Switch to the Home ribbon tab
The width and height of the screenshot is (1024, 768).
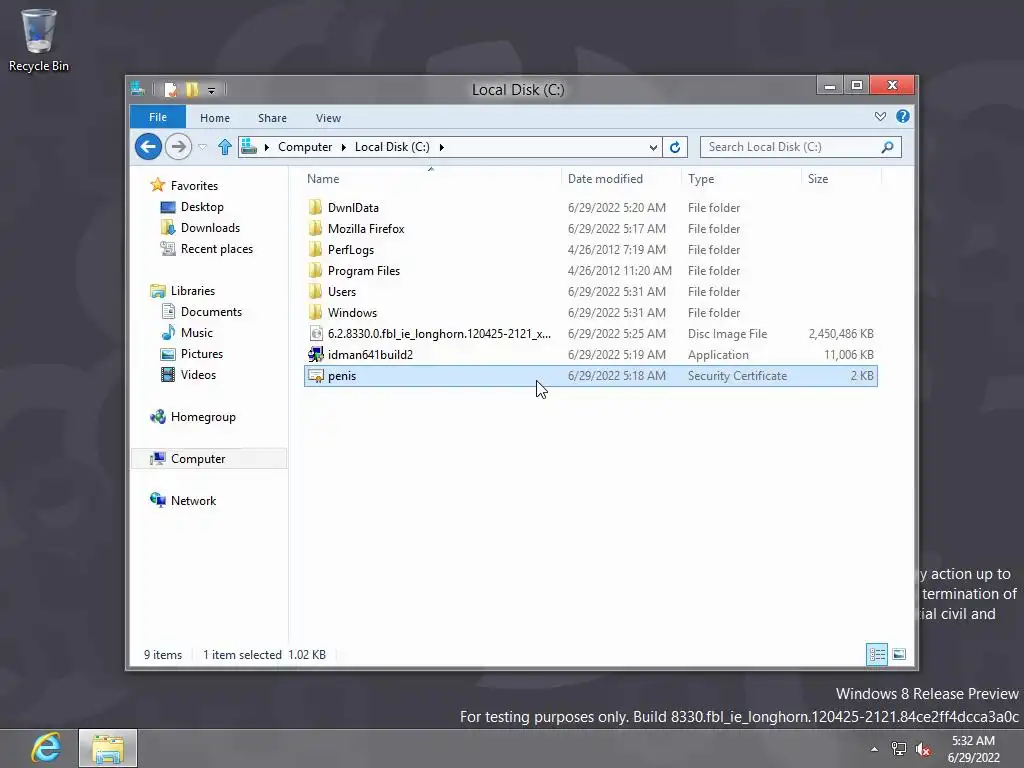point(215,118)
